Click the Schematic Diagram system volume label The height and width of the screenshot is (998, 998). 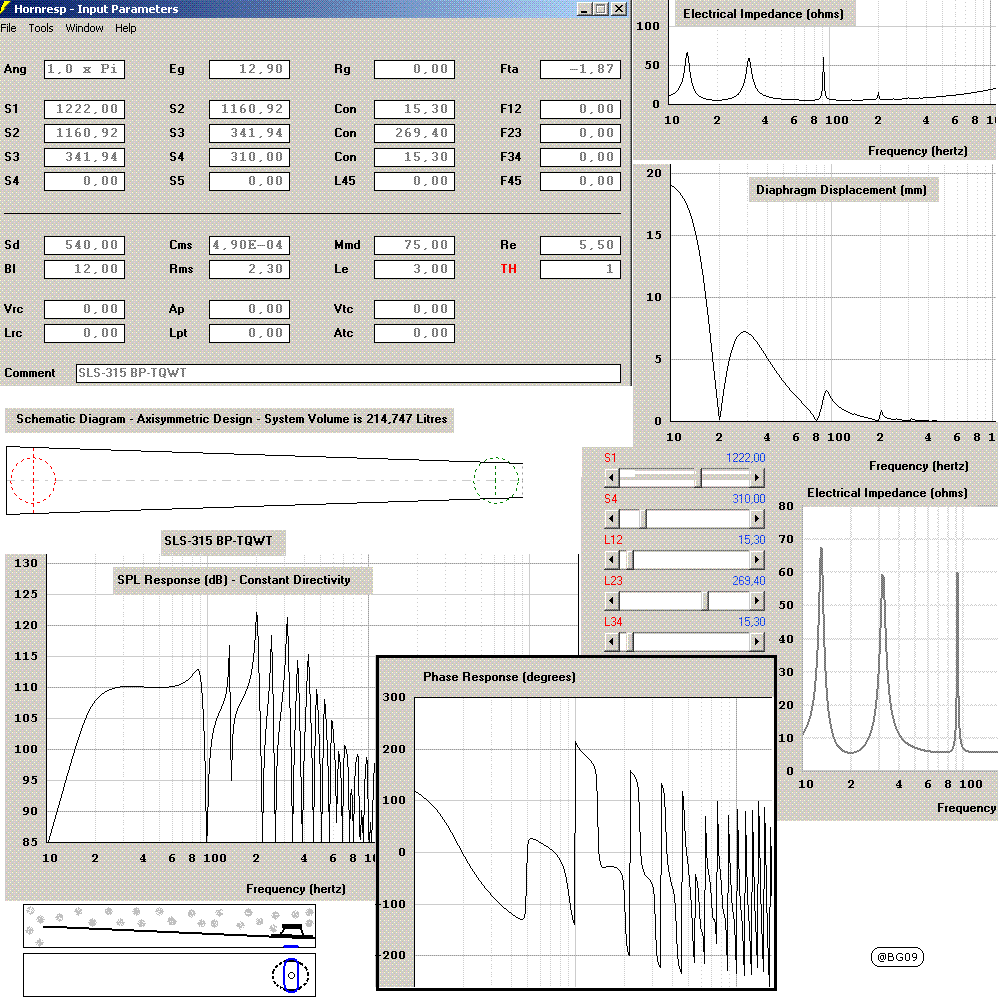pyautogui.click(x=232, y=419)
